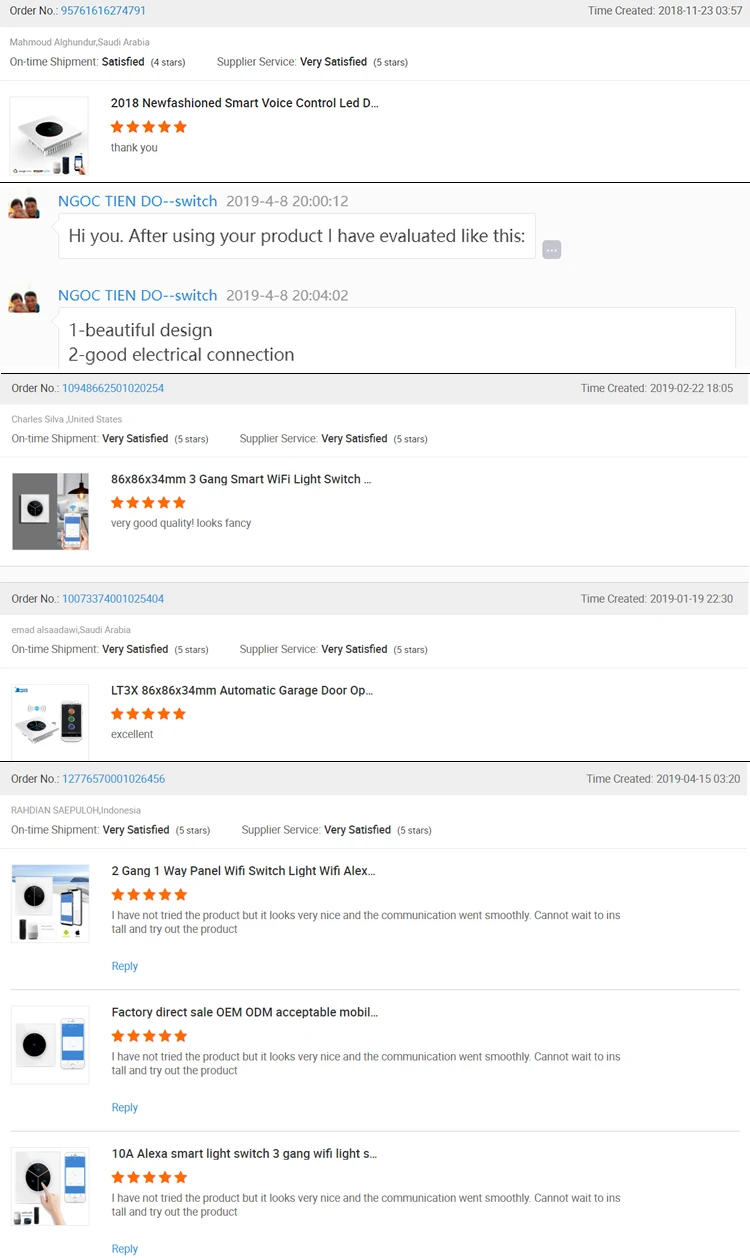Click the star rating above "thank you" review
This screenshot has width=750, height=1258.
(x=149, y=127)
